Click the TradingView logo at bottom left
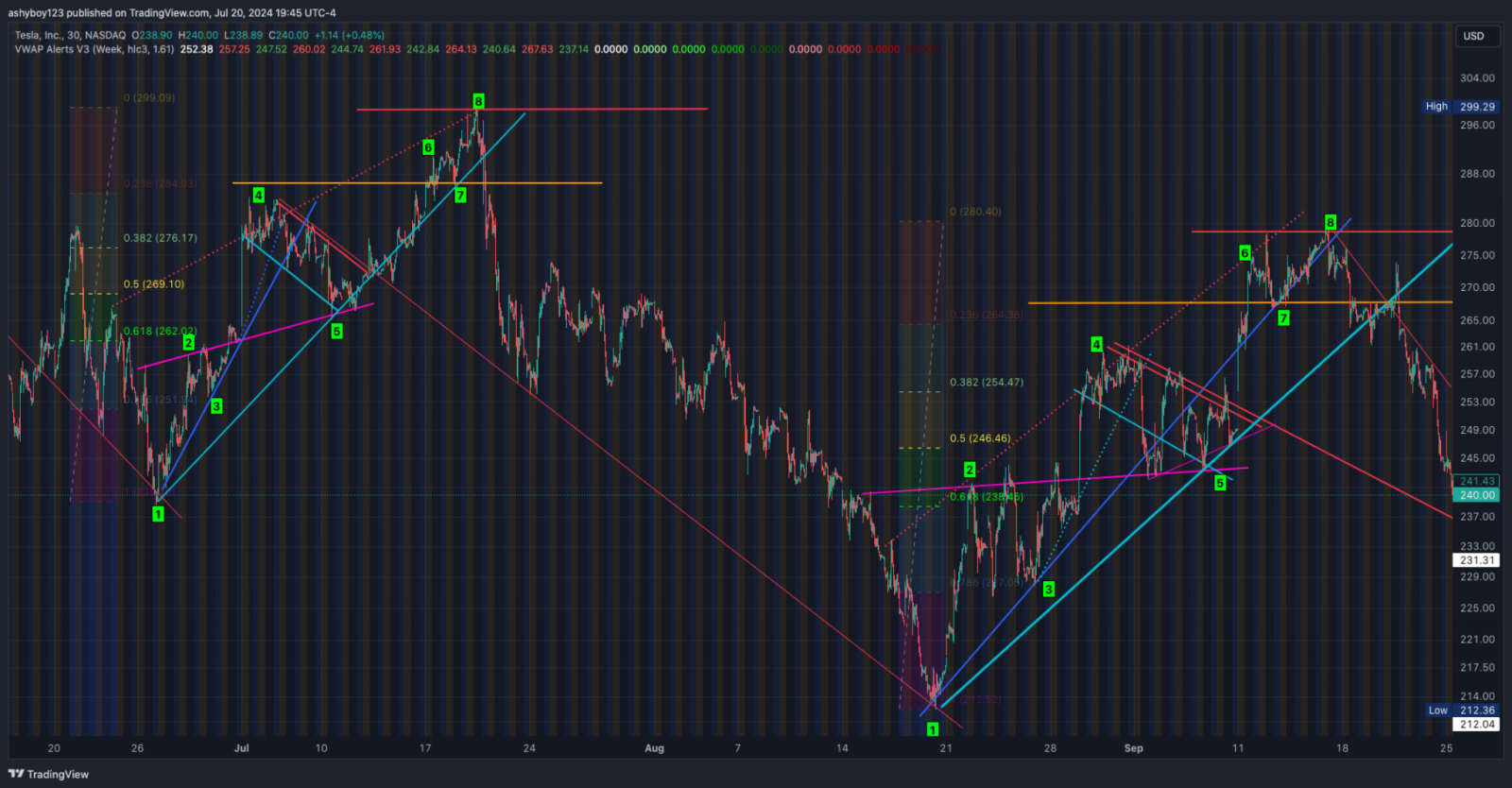This screenshot has width=1512, height=788. click(48, 774)
